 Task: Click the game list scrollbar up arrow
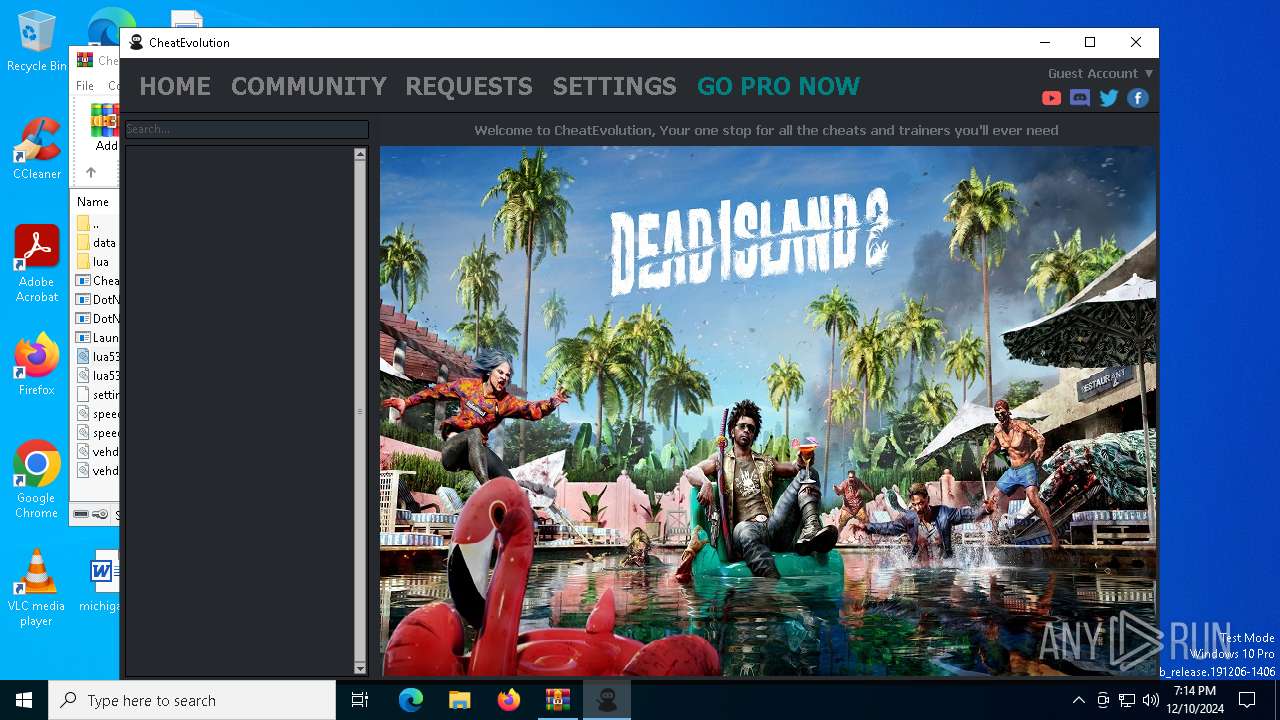coord(360,155)
